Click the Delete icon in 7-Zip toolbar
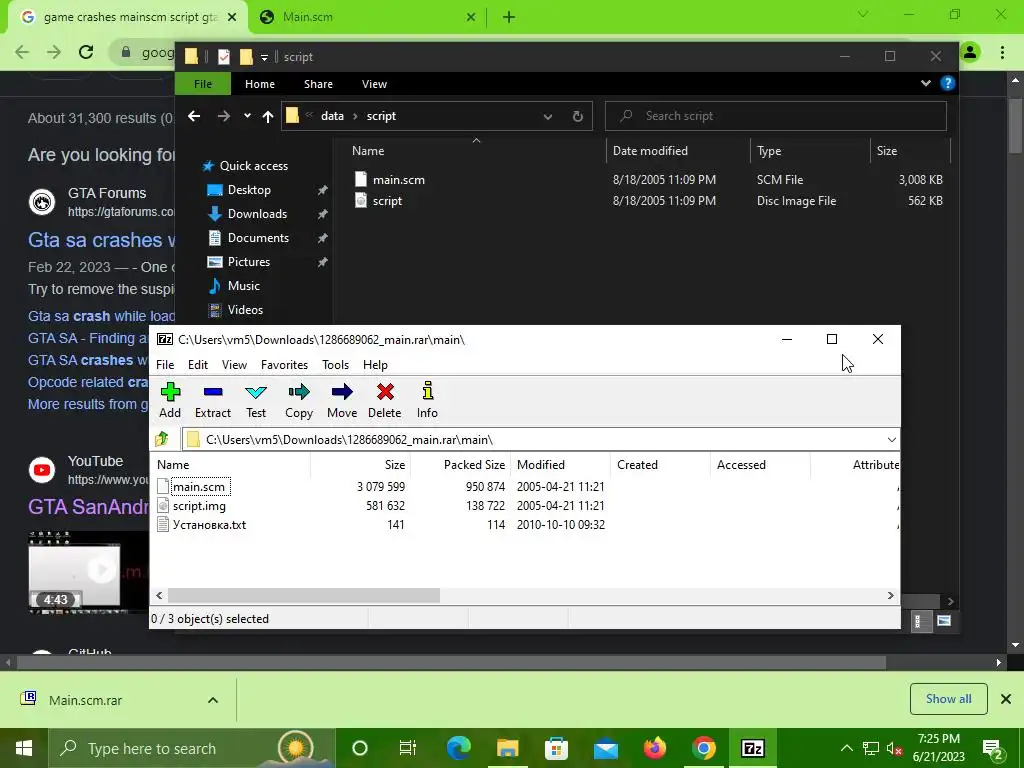Image resolution: width=1024 pixels, height=768 pixels. pos(385,400)
